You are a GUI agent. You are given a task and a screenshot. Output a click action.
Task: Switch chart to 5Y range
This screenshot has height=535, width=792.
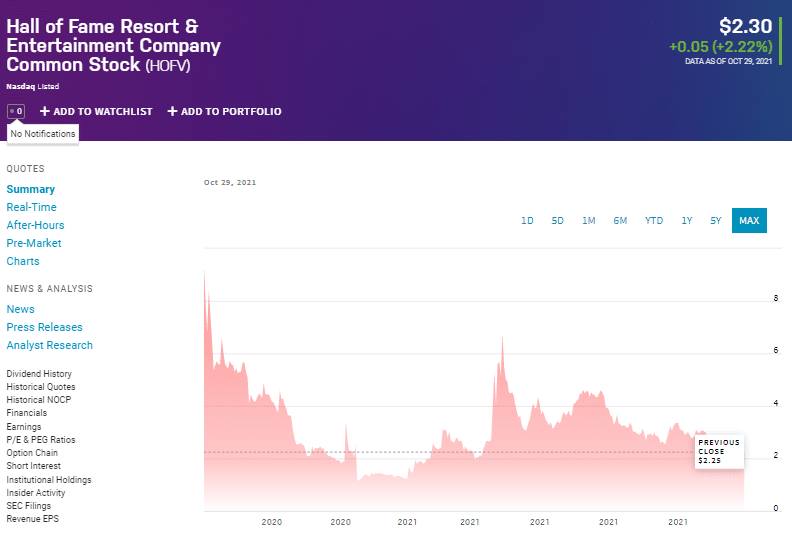[716, 221]
